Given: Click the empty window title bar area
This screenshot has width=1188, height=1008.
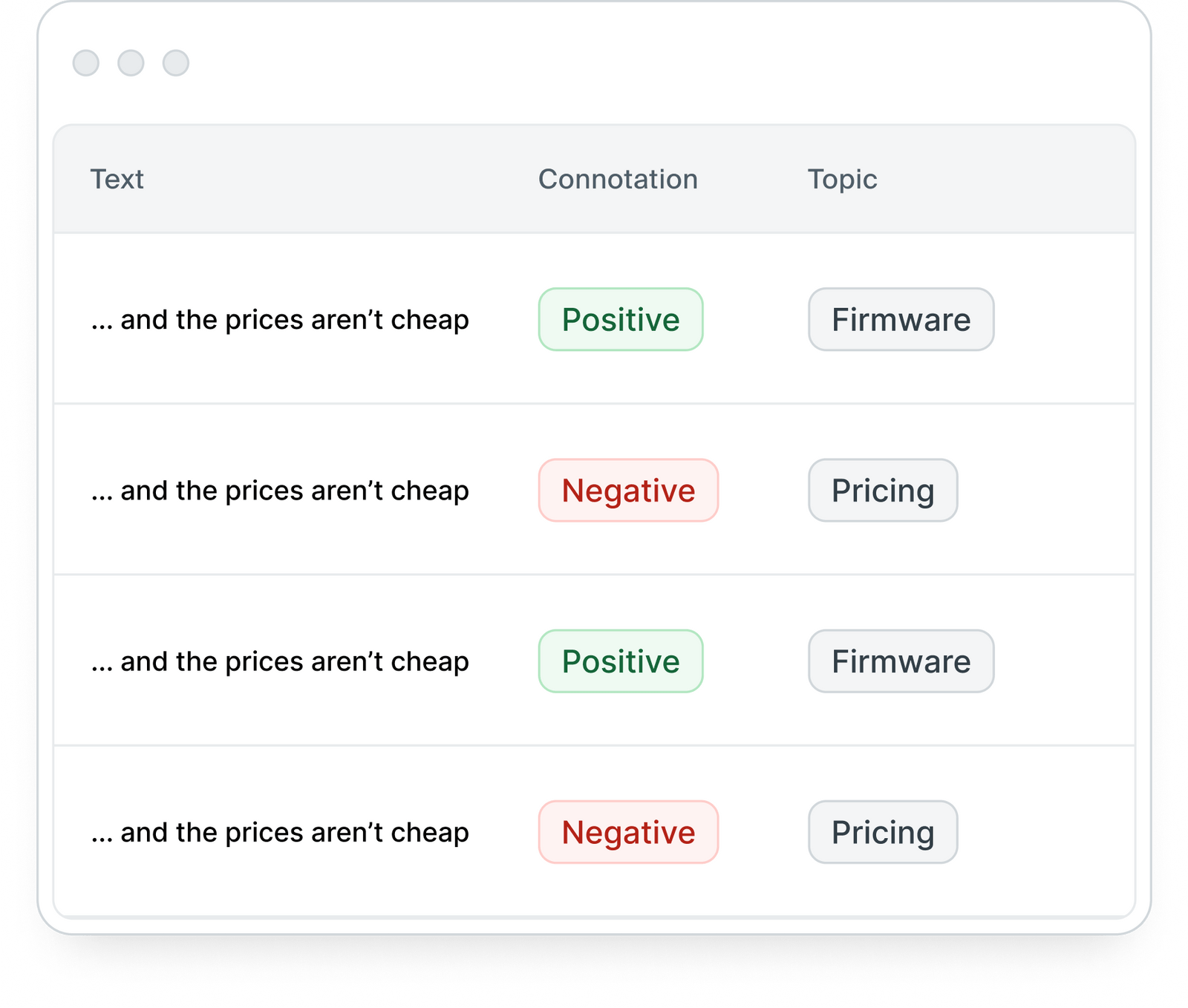Looking at the screenshot, I should [x=594, y=63].
